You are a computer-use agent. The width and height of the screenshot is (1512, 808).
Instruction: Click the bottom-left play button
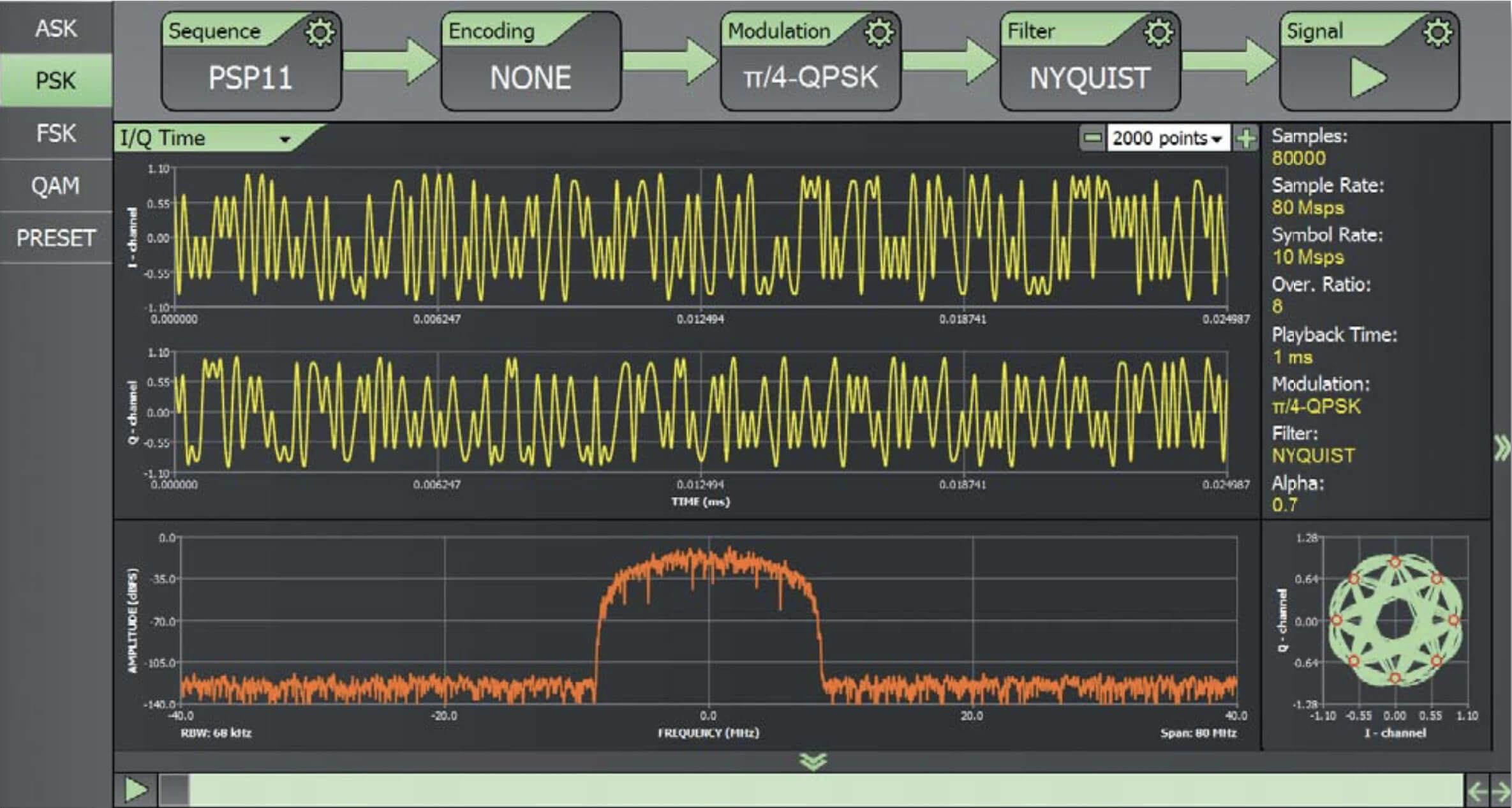click(135, 790)
